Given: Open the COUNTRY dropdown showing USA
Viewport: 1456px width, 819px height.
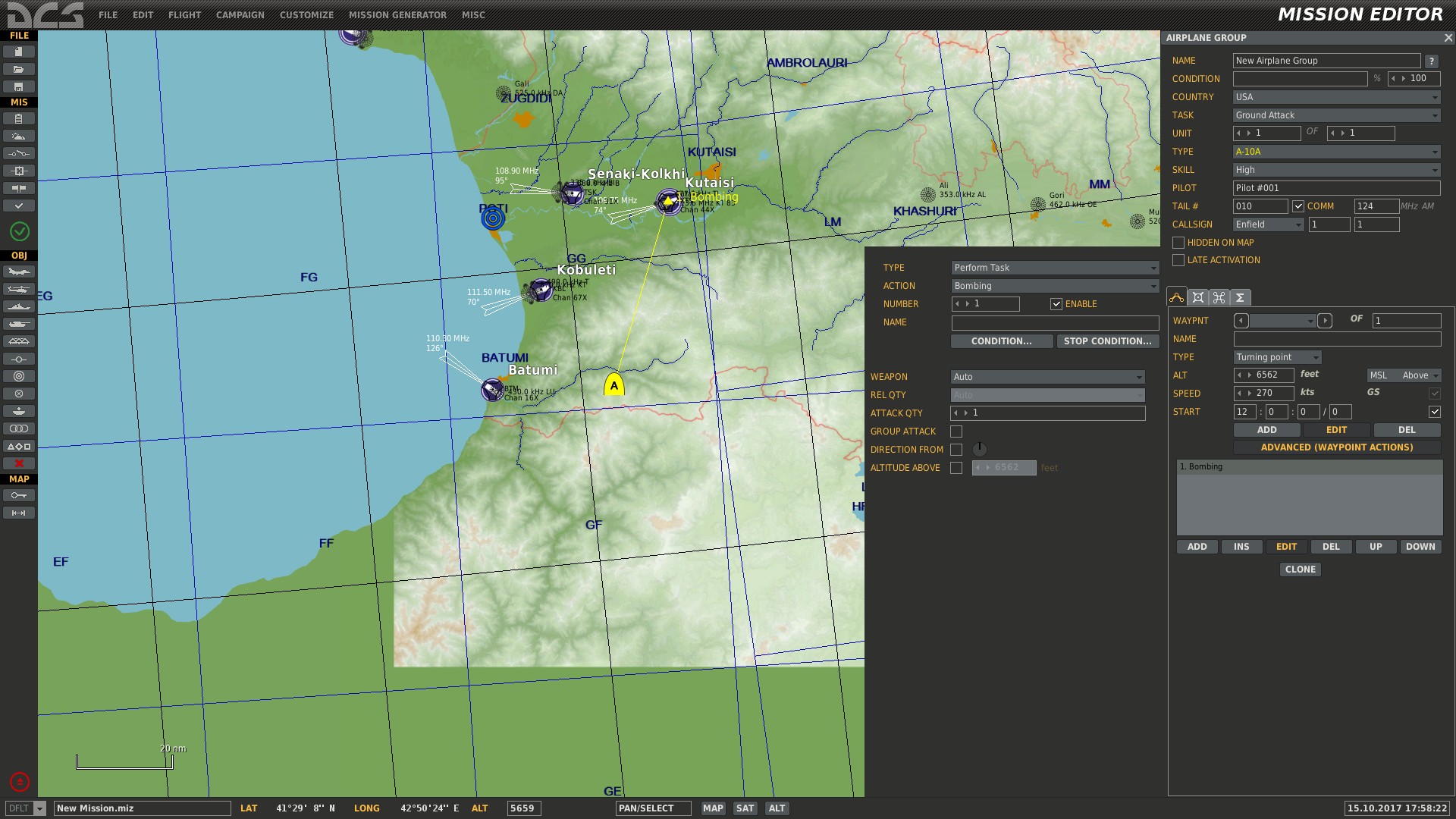Looking at the screenshot, I should coord(1337,97).
